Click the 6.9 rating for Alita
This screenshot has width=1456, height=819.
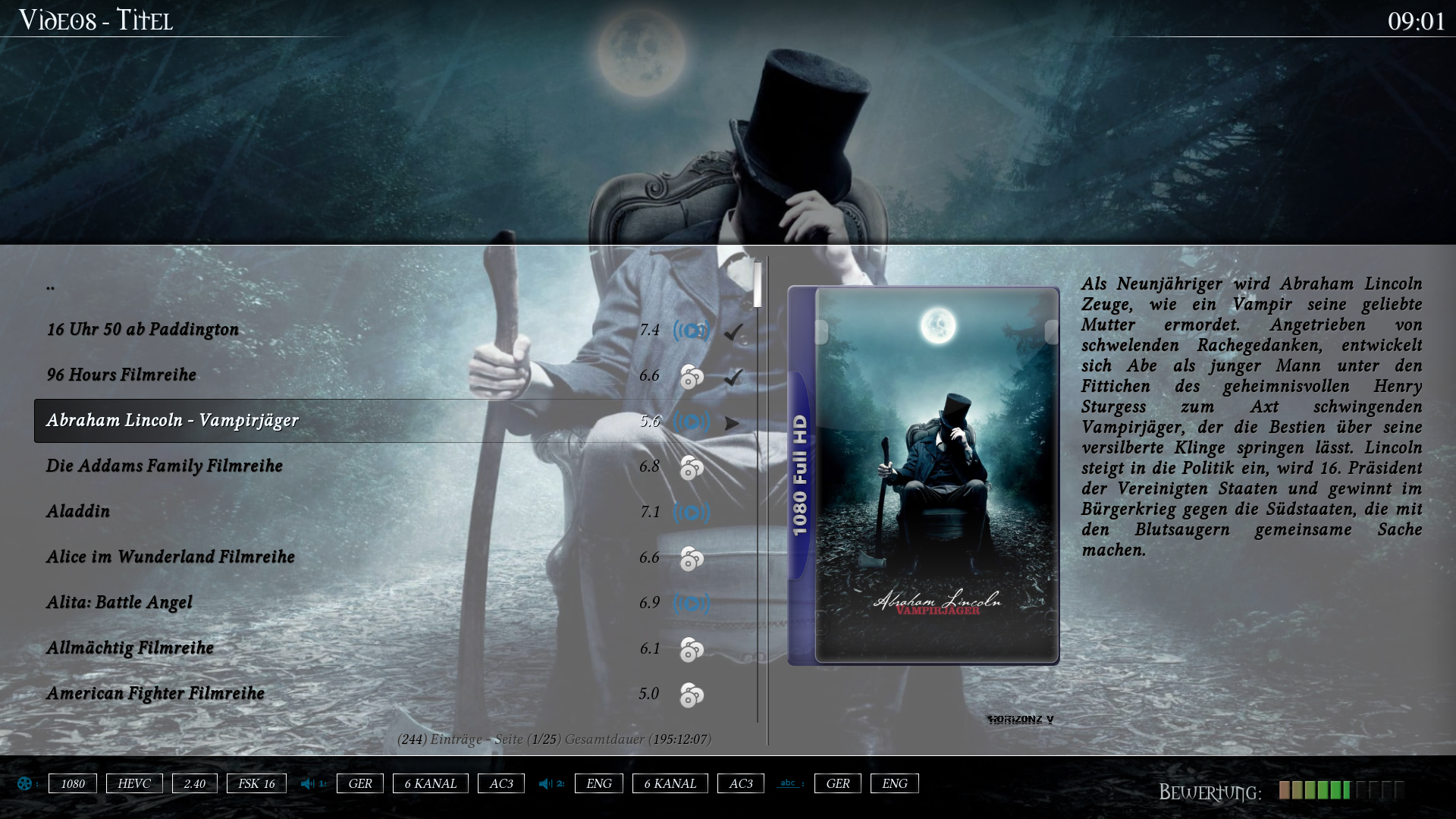[x=649, y=603]
